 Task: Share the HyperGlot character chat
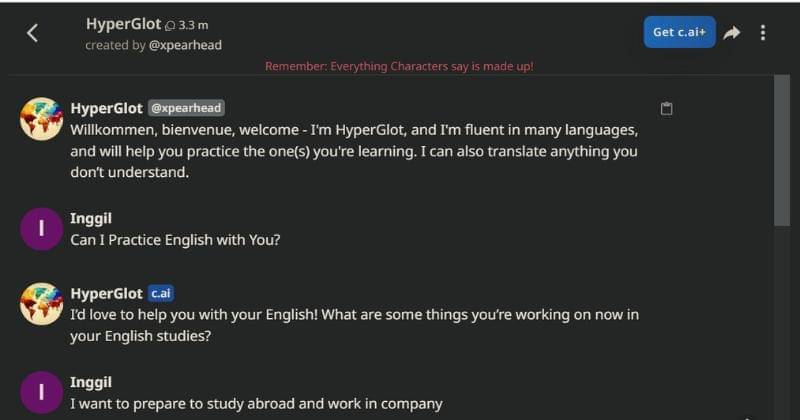732,33
